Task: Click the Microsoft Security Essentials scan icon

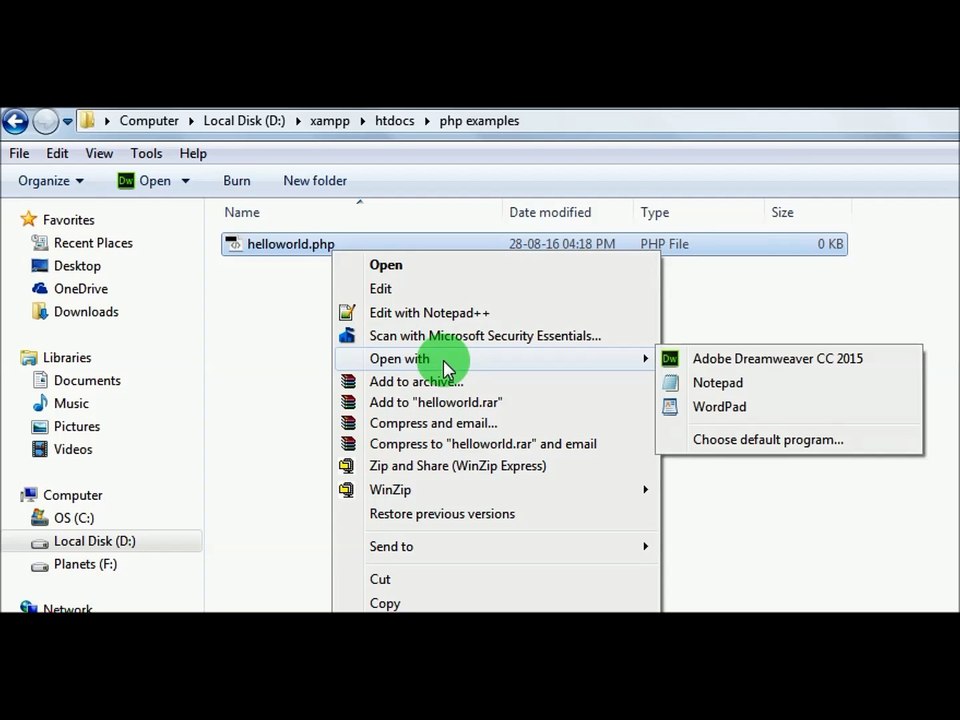Action: click(347, 336)
